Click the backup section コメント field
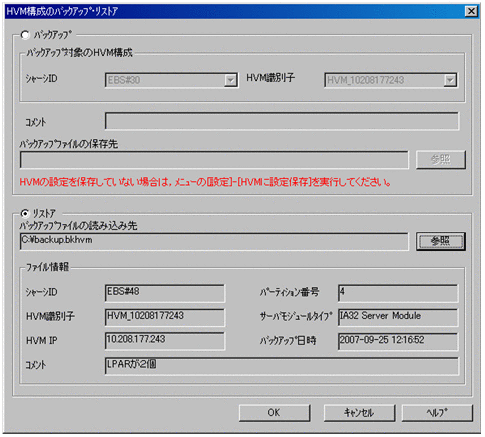 282,121
